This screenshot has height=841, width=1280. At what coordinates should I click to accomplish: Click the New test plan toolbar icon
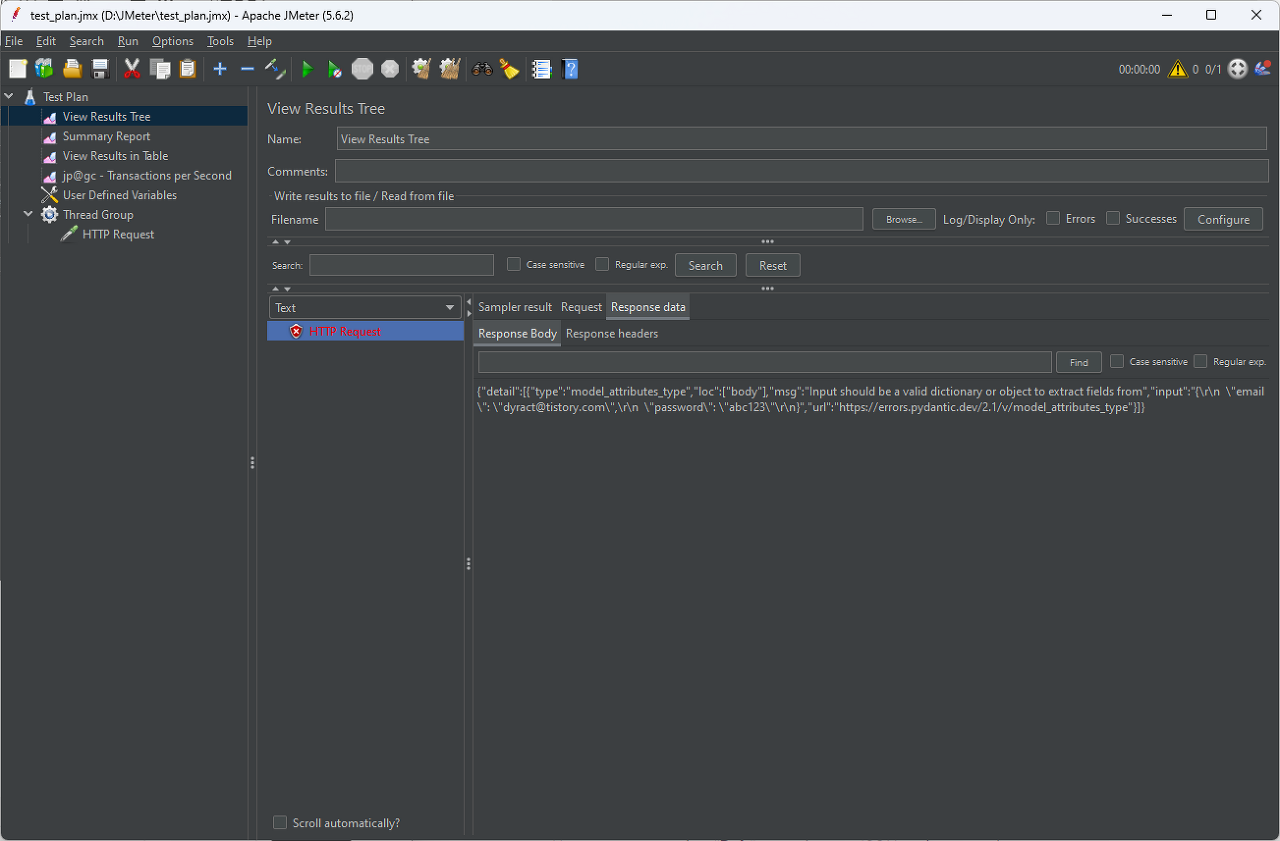18,69
